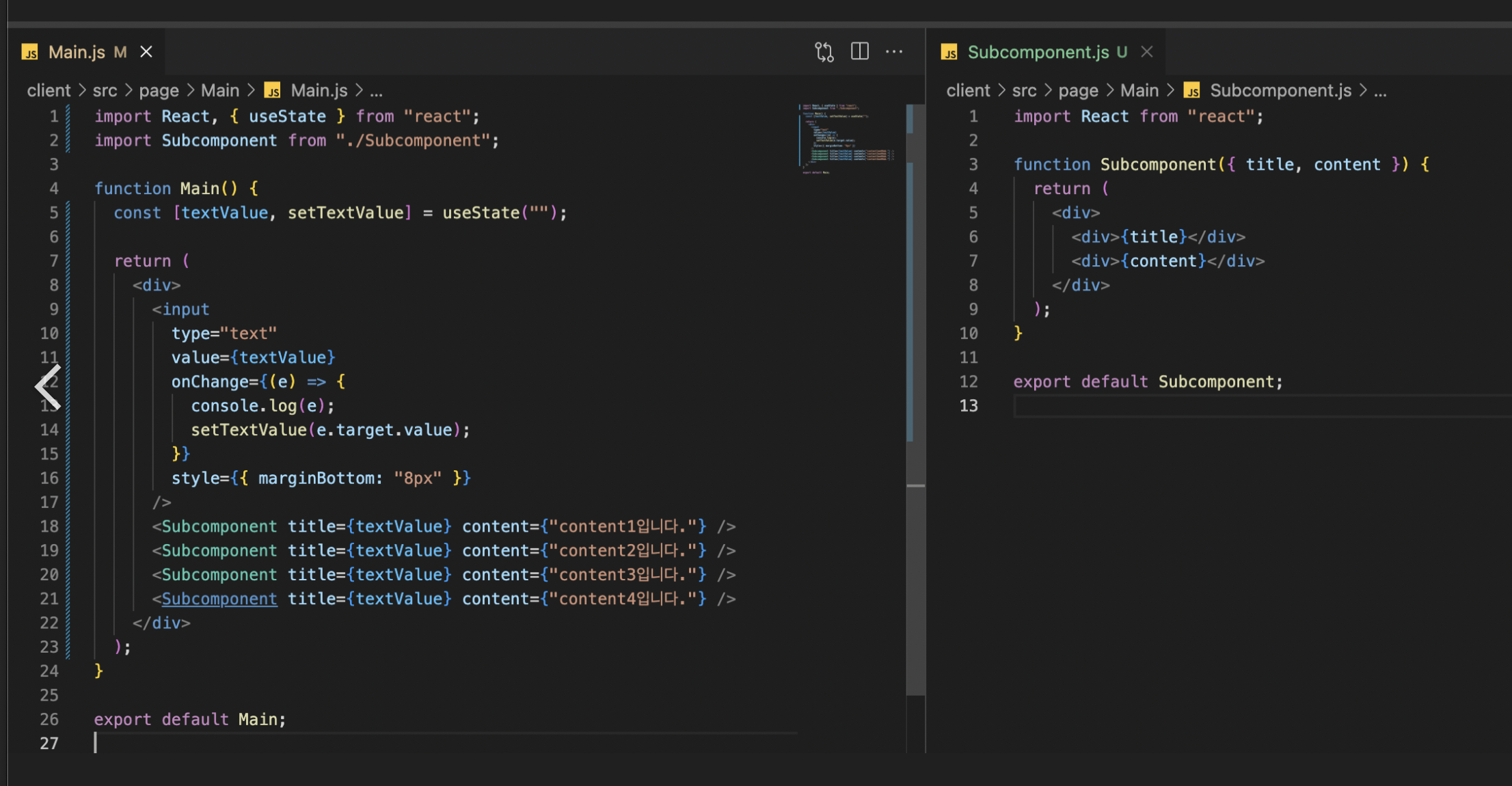Open the More Actions ellipsis menu

[893, 52]
